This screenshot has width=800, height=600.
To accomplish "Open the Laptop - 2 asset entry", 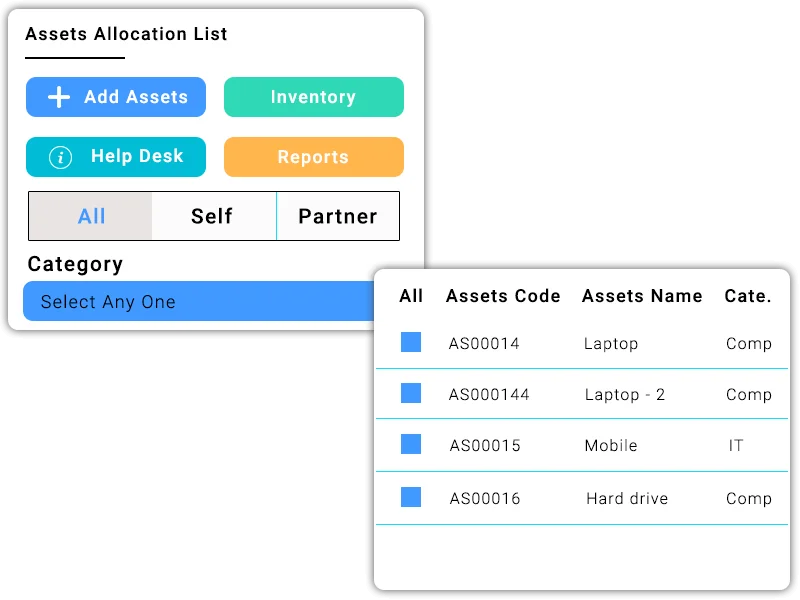I will [x=625, y=395].
